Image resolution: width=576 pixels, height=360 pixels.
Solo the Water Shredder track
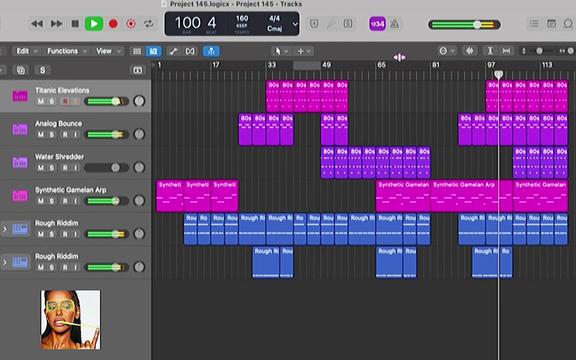52,168
